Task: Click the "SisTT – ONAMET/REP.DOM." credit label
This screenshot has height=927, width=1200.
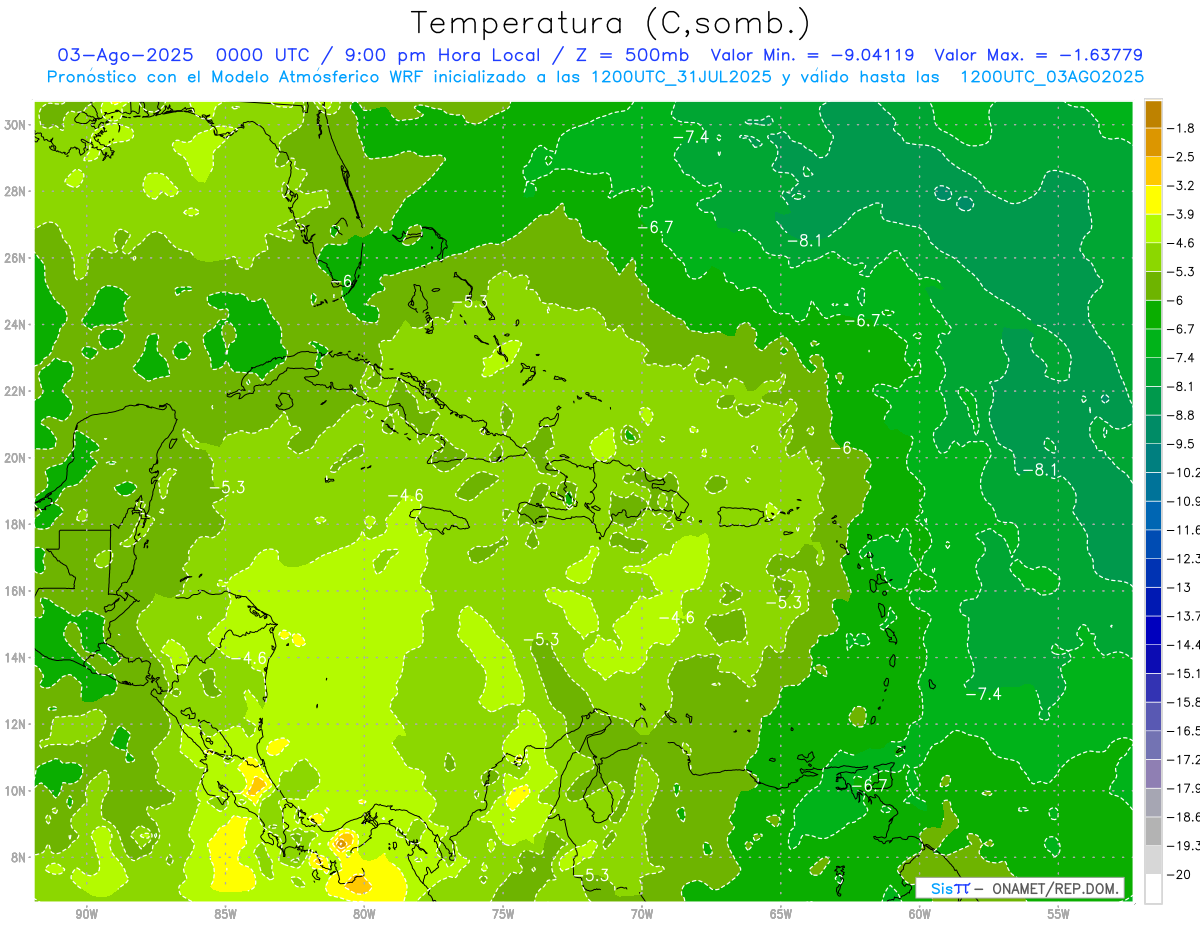Action: point(1020,888)
